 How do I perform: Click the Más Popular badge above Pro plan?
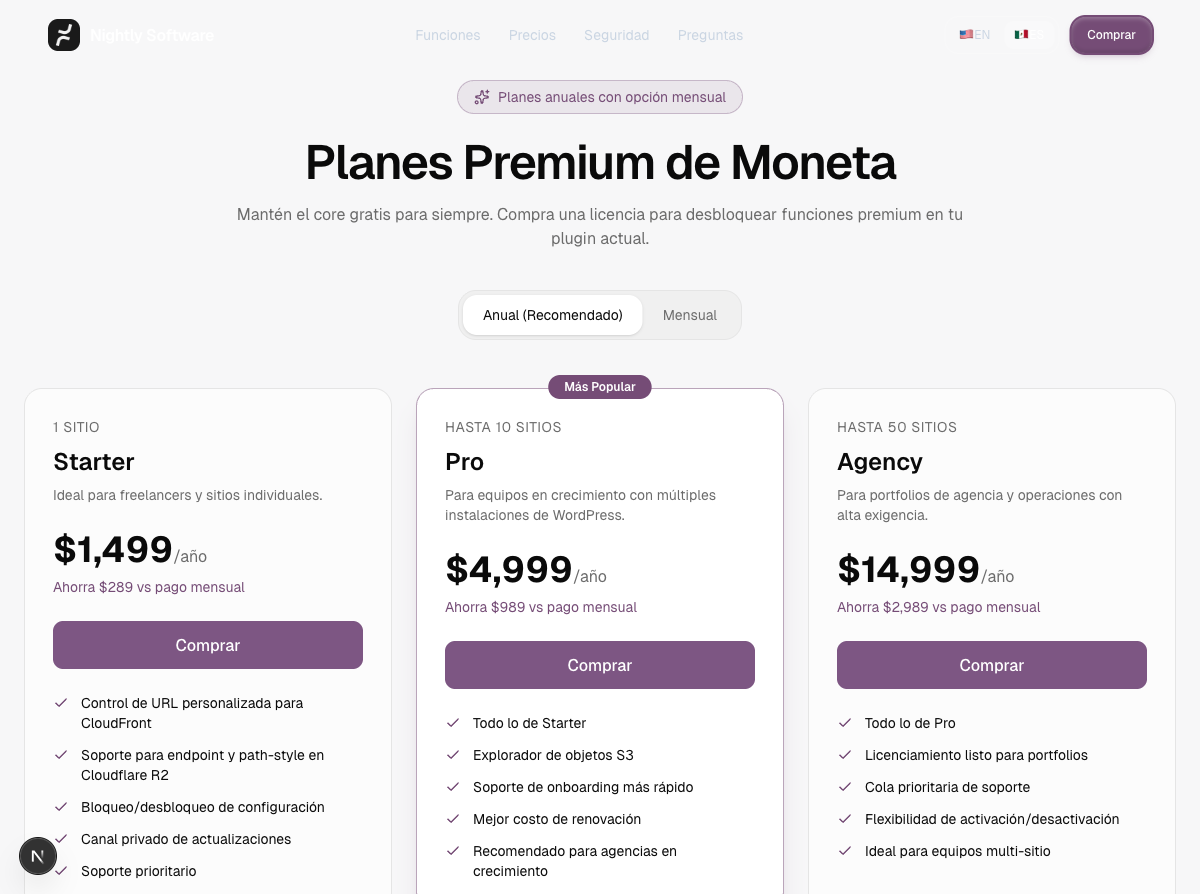(600, 387)
